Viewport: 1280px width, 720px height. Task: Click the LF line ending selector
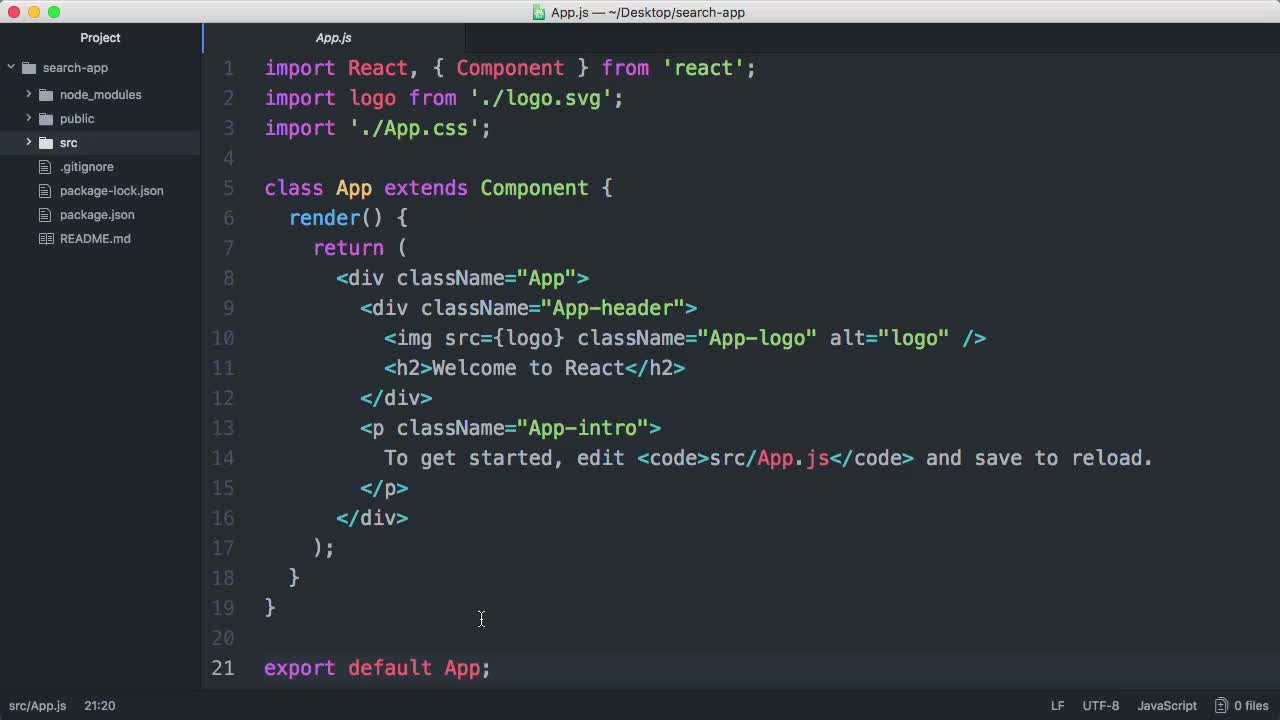(1057, 706)
